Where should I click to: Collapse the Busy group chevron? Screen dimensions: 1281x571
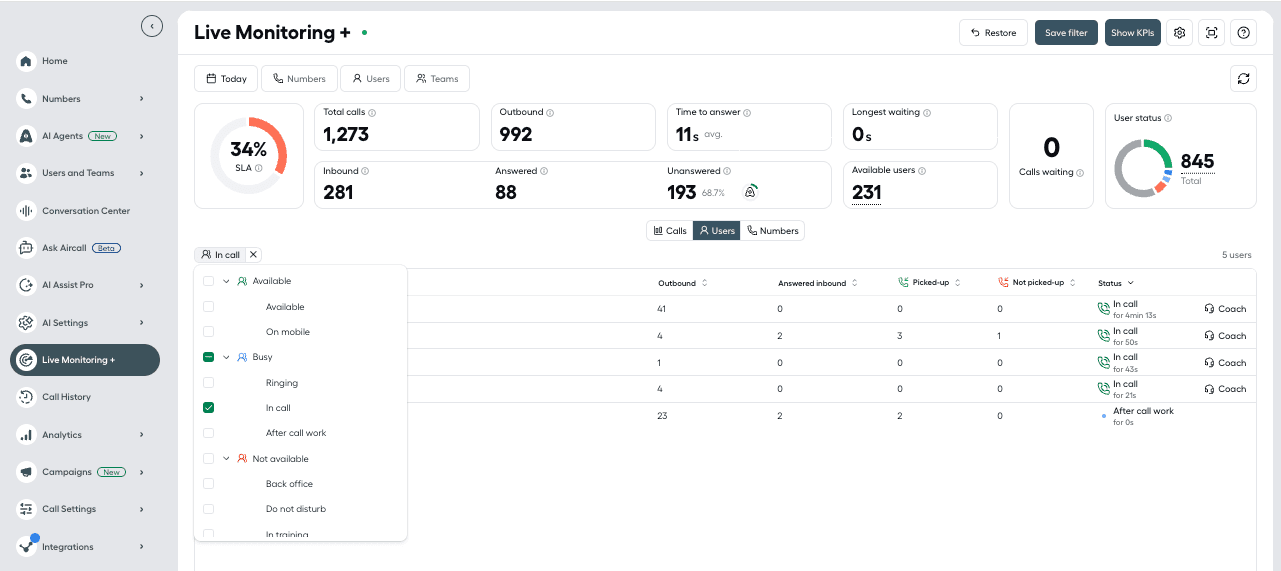pos(226,357)
